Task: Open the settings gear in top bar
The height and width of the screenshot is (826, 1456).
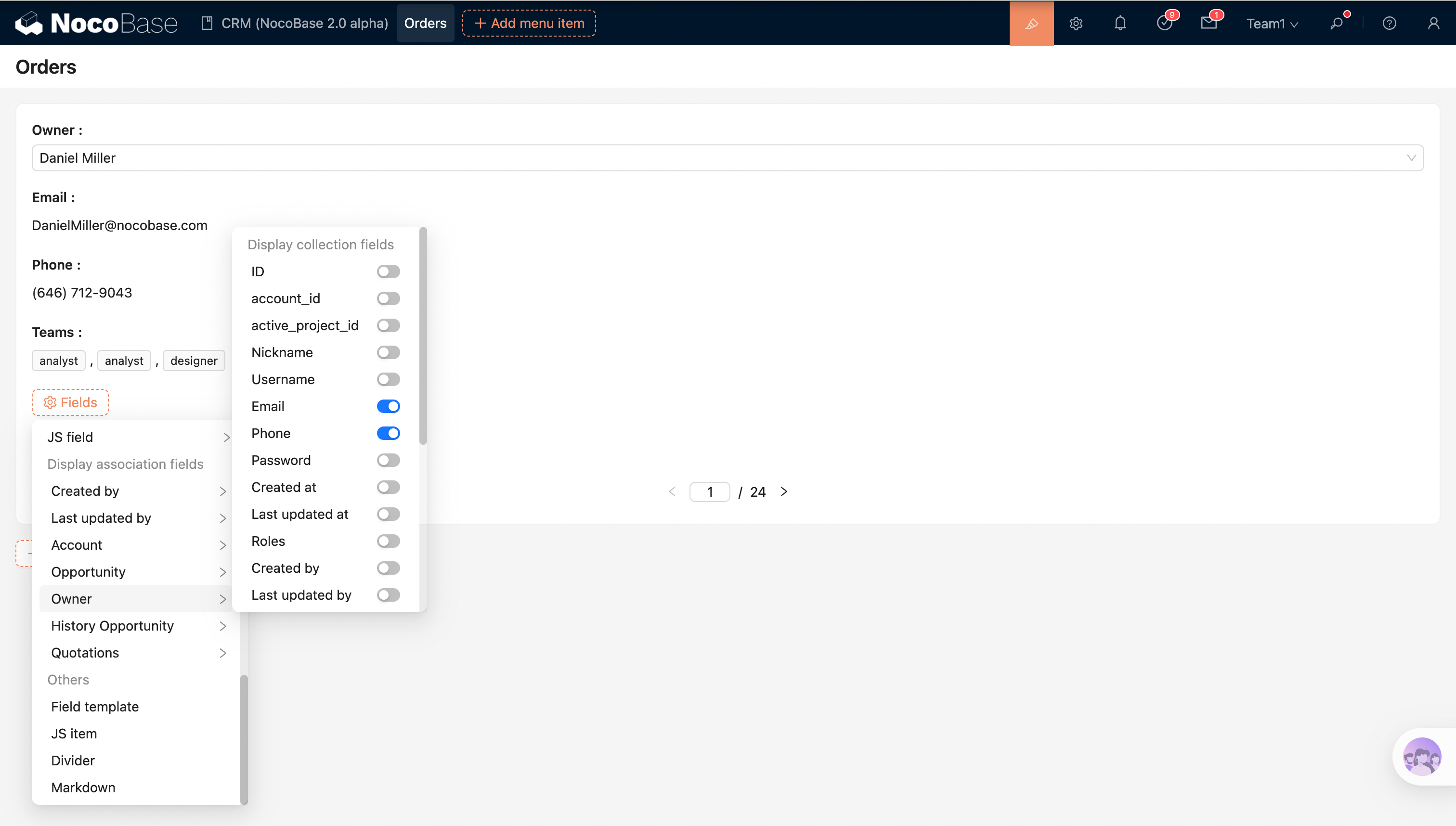Action: (1076, 23)
